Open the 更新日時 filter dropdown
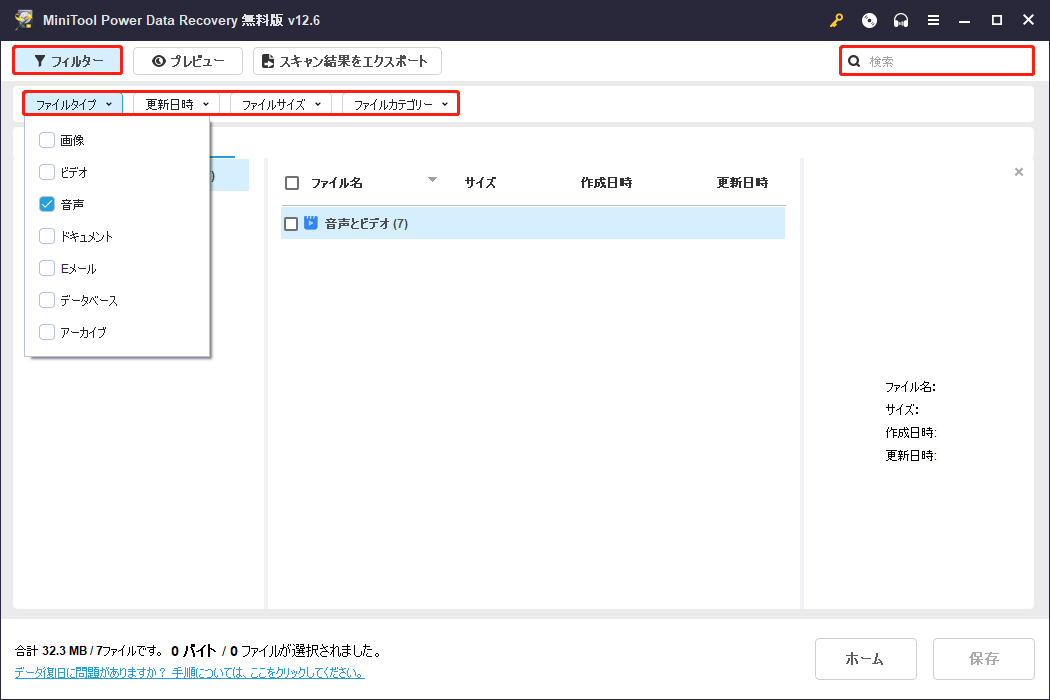 174,102
